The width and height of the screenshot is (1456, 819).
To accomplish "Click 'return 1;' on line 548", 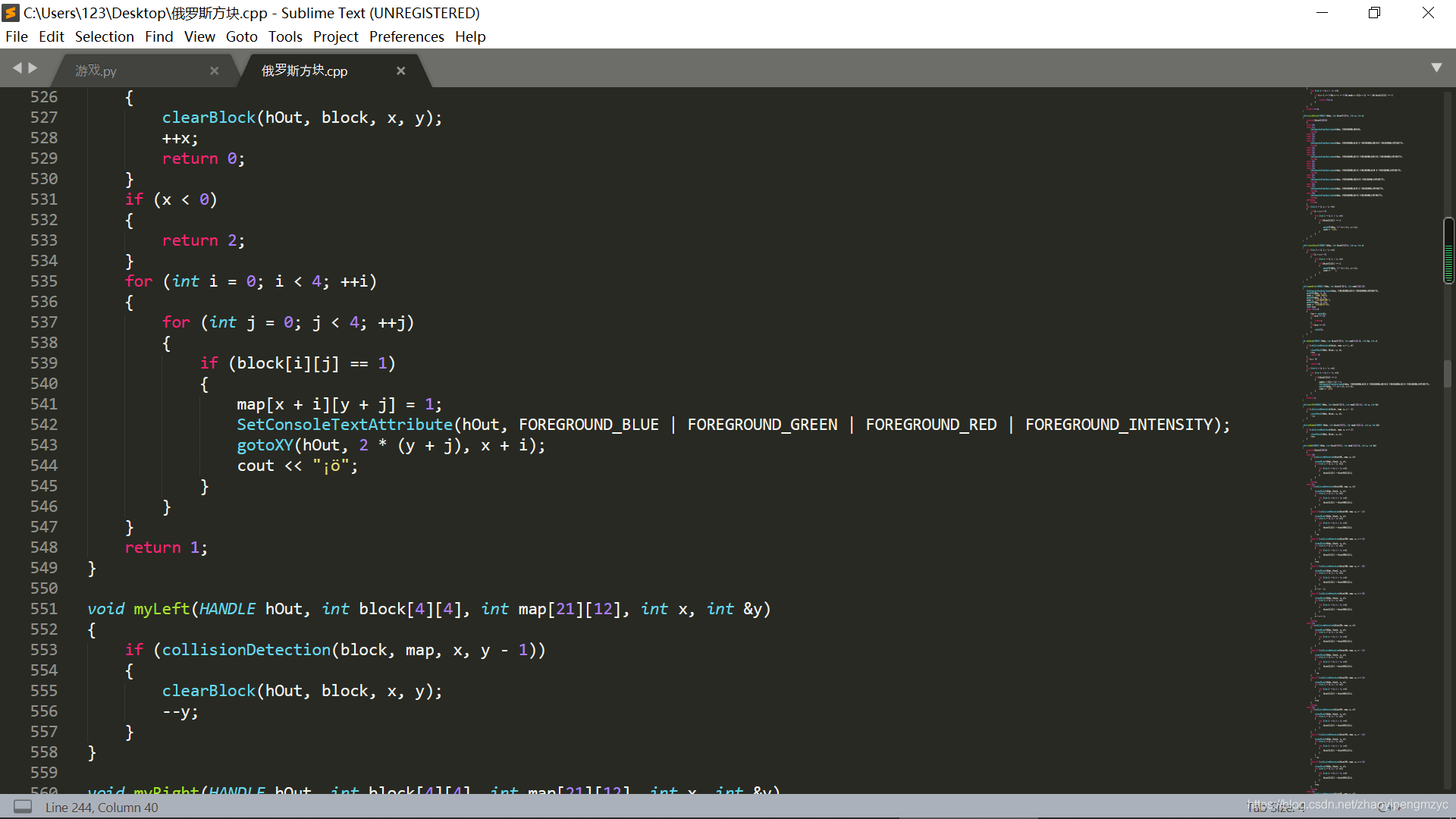I will (x=166, y=548).
